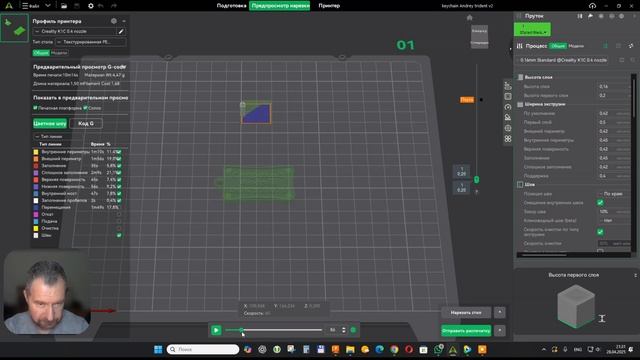
Task: Open the Creality K1C 0.4 nozzle printer dropdown
Action: (x=75, y=31)
